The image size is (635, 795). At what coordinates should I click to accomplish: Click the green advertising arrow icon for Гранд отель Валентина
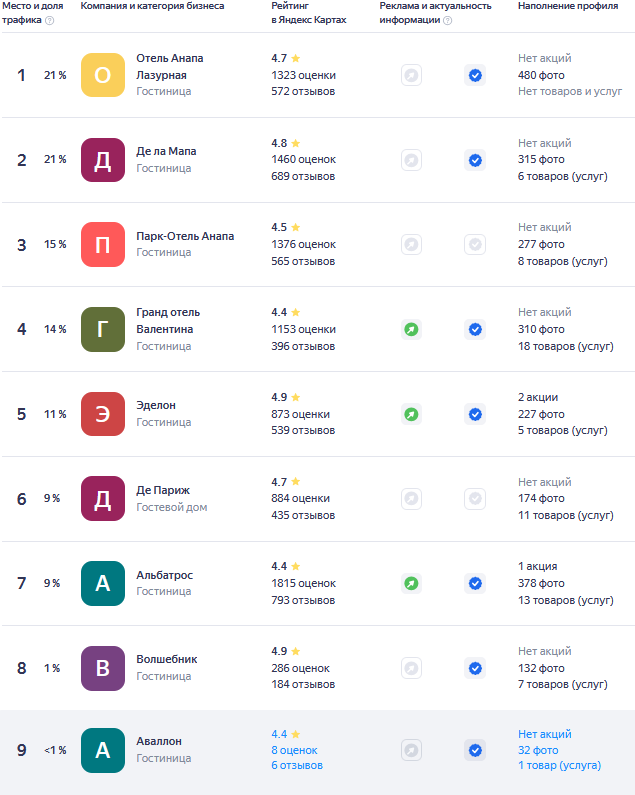point(411,330)
